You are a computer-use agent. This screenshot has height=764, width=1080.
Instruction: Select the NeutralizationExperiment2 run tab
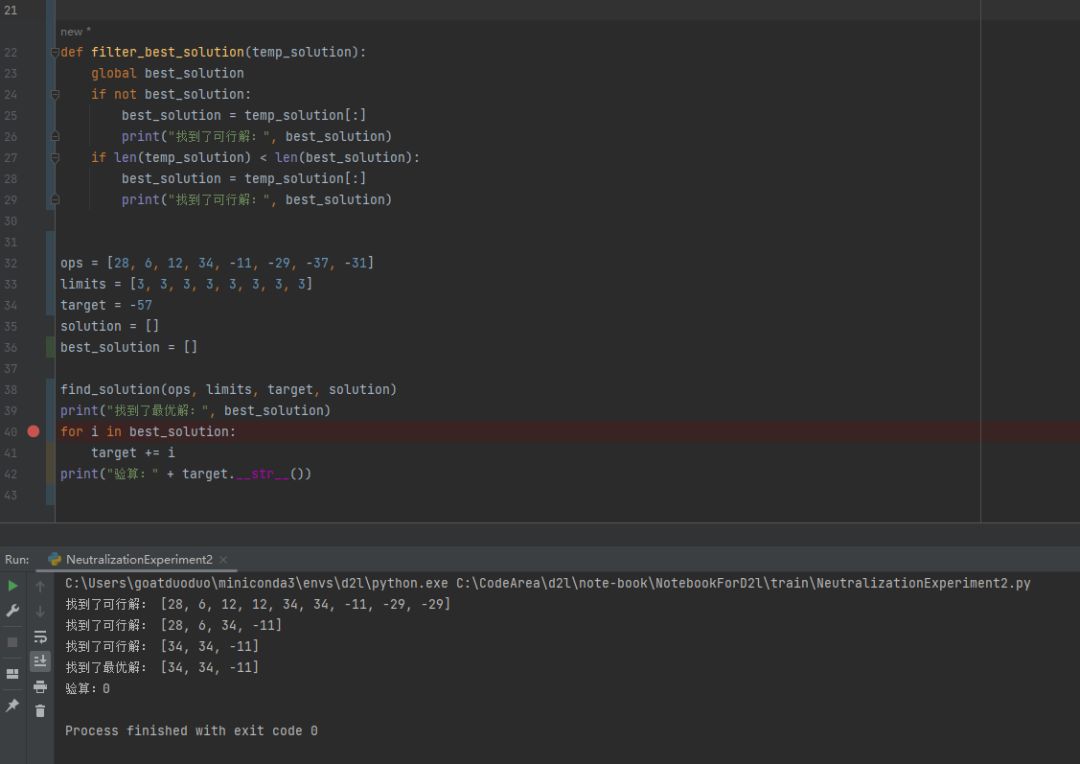coord(138,559)
